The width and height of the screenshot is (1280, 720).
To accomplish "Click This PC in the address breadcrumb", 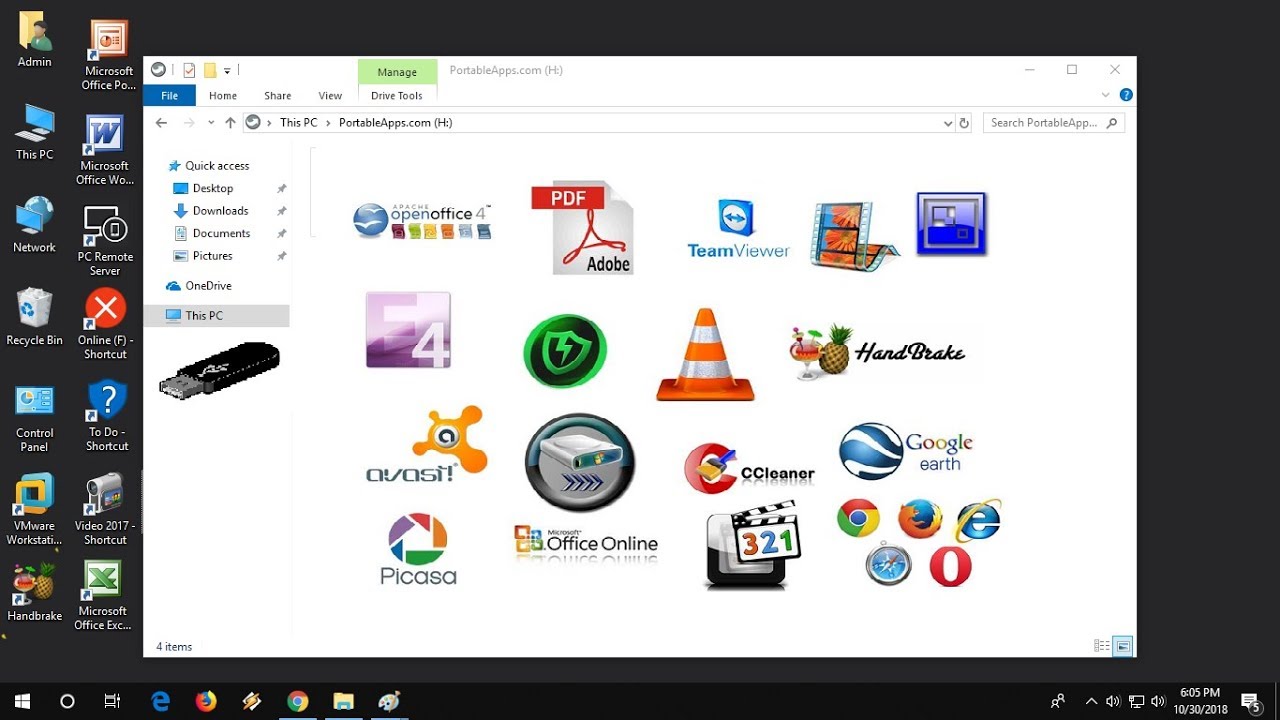I will click(x=298, y=123).
